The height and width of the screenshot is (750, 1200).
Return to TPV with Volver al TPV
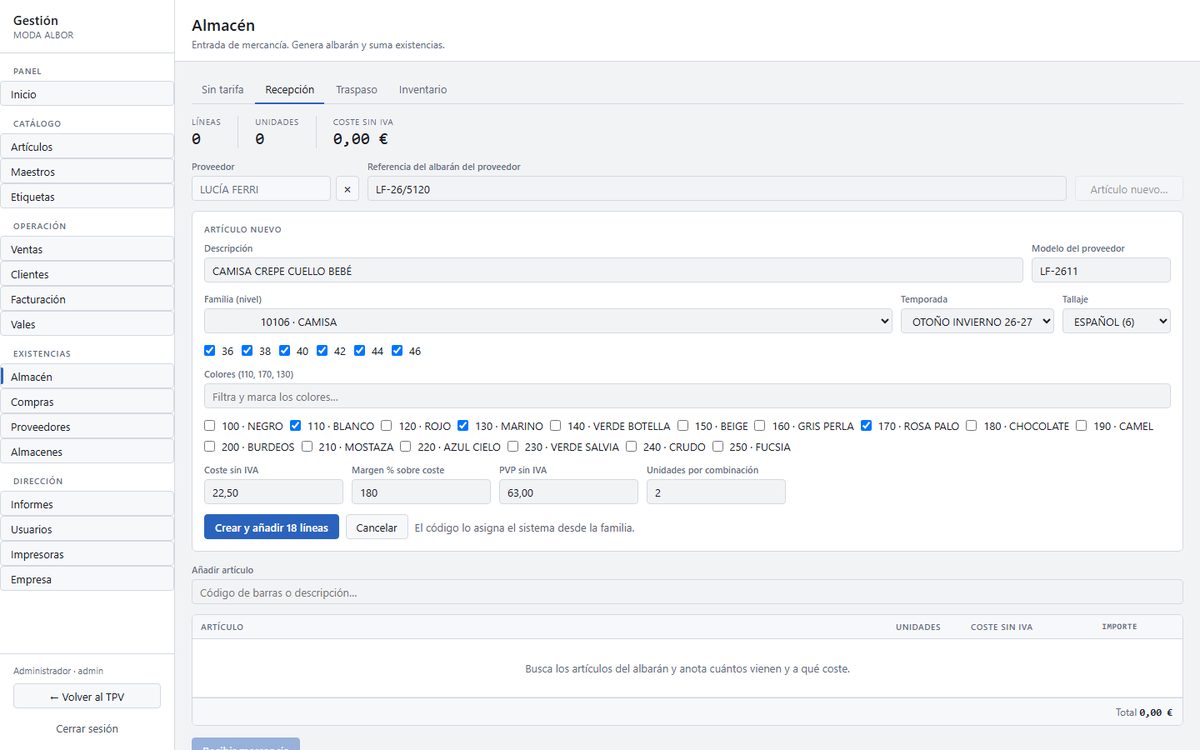[x=87, y=697]
